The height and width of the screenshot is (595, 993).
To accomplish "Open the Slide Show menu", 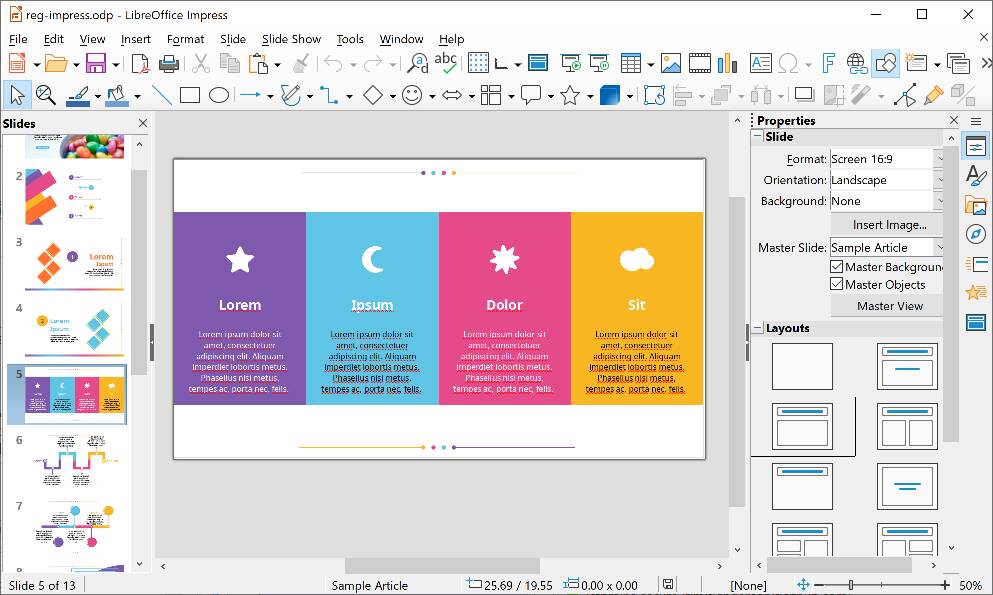I will [x=291, y=39].
